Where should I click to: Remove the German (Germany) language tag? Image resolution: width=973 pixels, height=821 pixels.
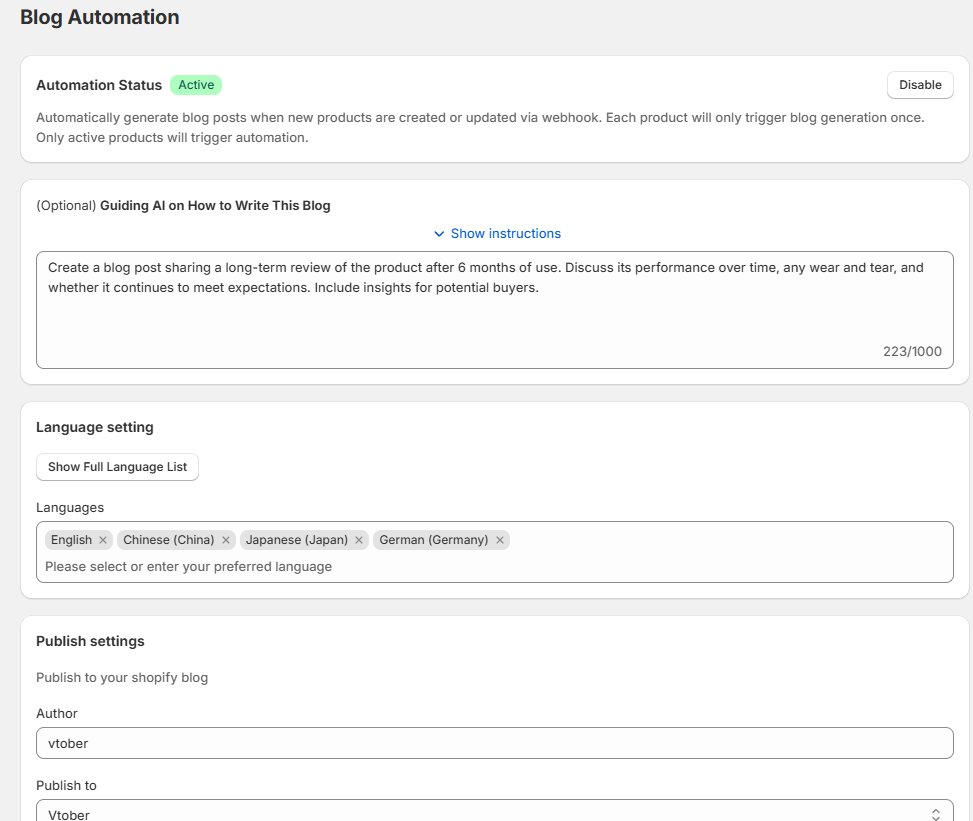click(500, 540)
